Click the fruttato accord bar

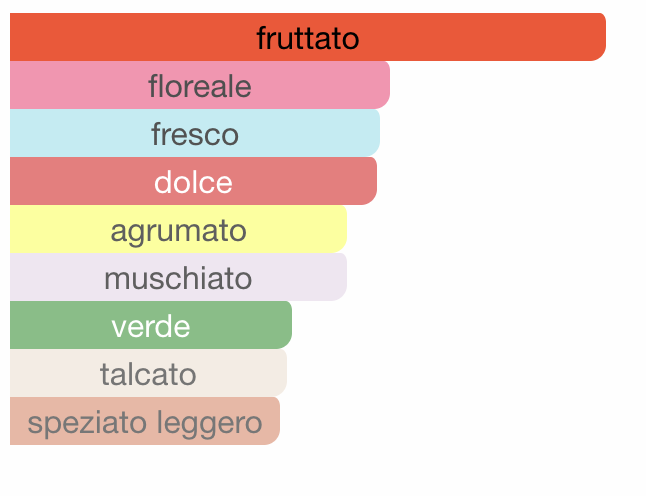coord(308,37)
